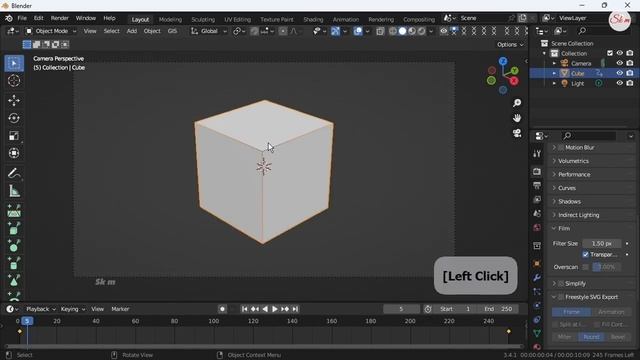This screenshot has width=640, height=360.
Task: Open the timeline Marker menu
Action: point(120,309)
